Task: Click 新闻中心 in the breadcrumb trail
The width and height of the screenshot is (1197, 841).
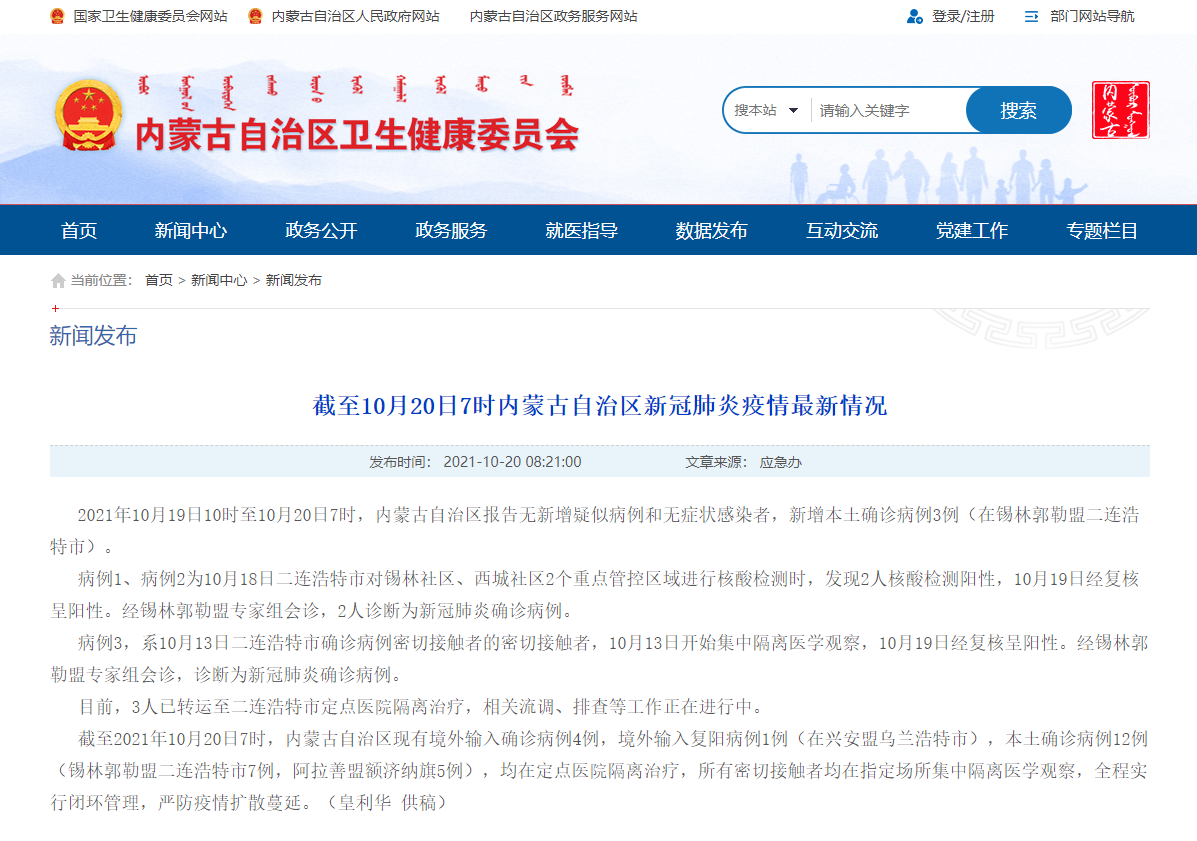Action: (219, 281)
